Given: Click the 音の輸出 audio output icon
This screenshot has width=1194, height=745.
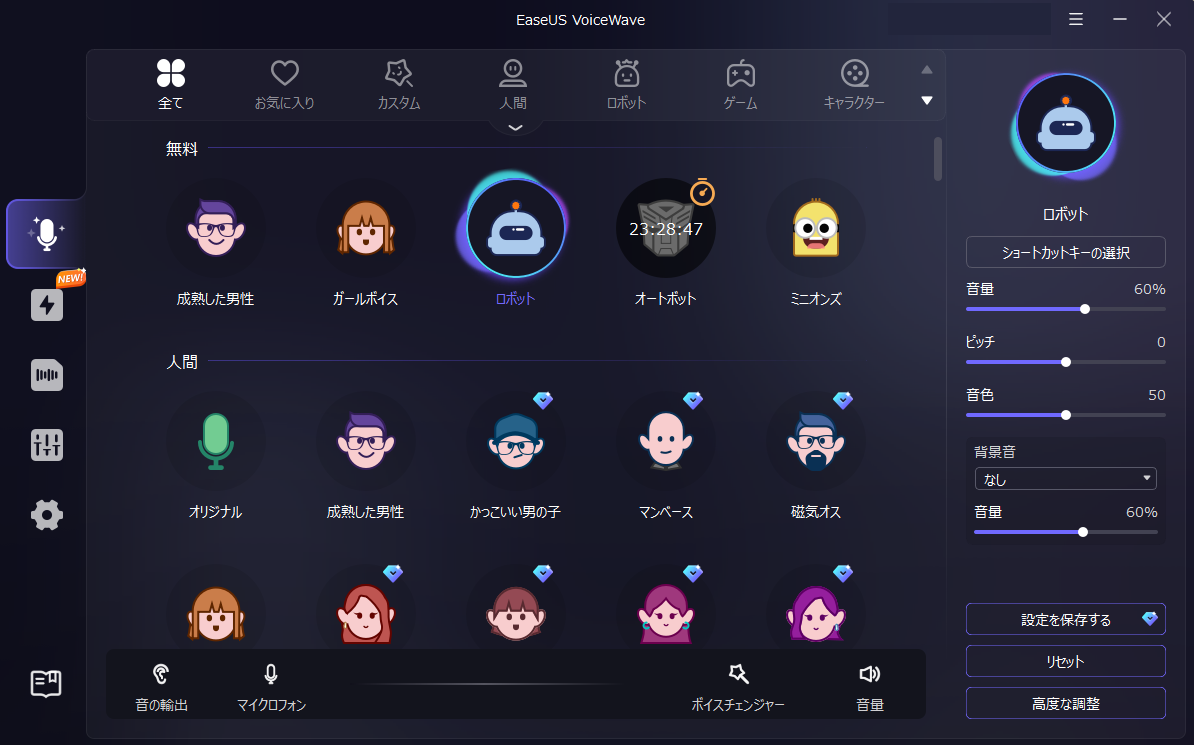Looking at the screenshot, I should tap(160, 675).
